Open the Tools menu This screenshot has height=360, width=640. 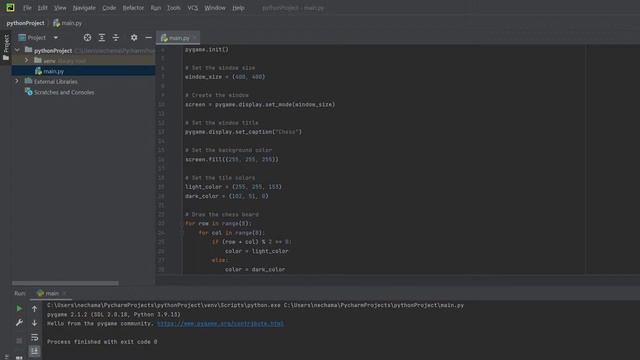click(173, 8)
